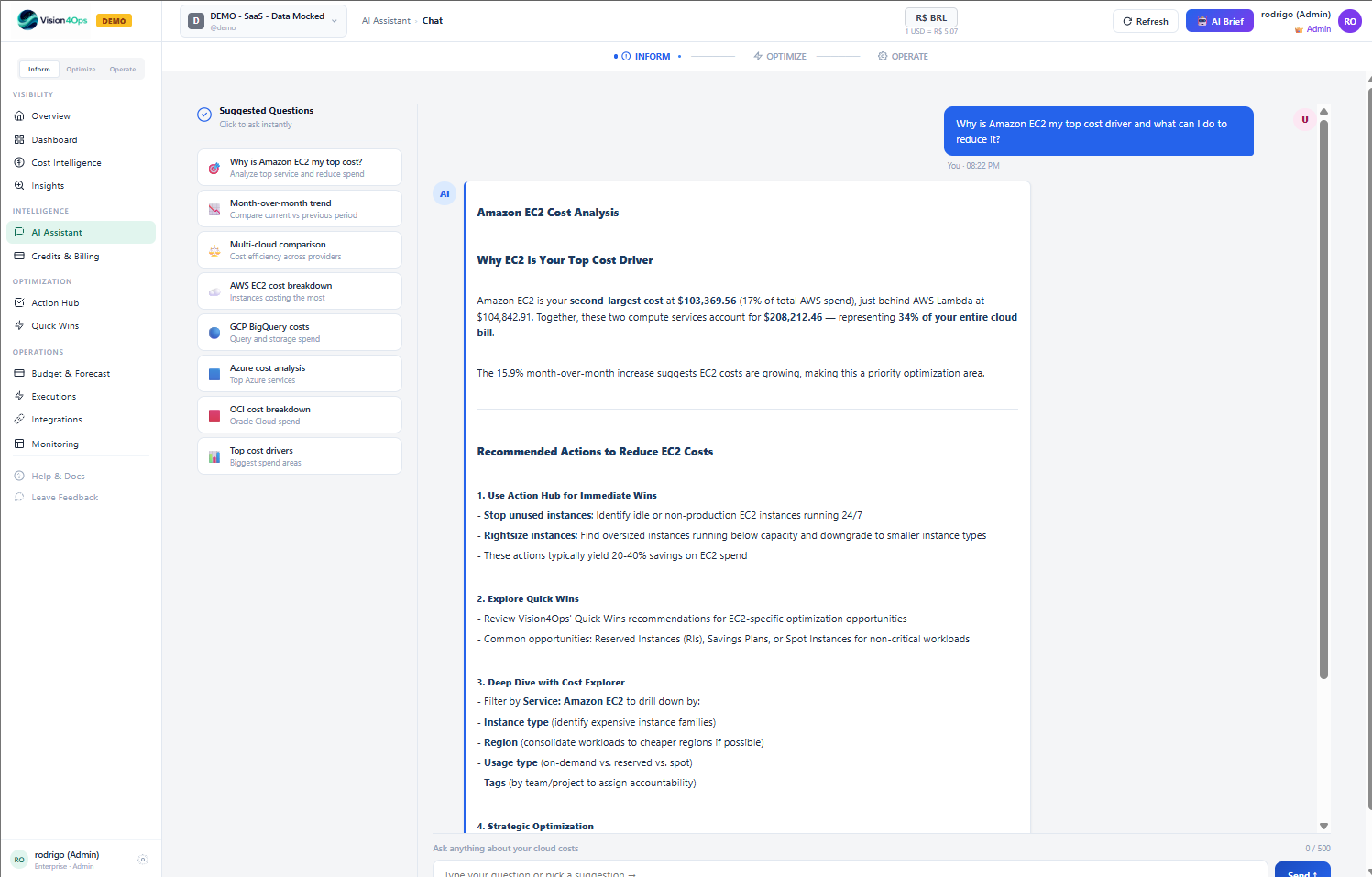Image resolution: width=1372 pixels, height=877 pixels.
Task: Switch sidebar to Inform mode
Action: point(39,69)
